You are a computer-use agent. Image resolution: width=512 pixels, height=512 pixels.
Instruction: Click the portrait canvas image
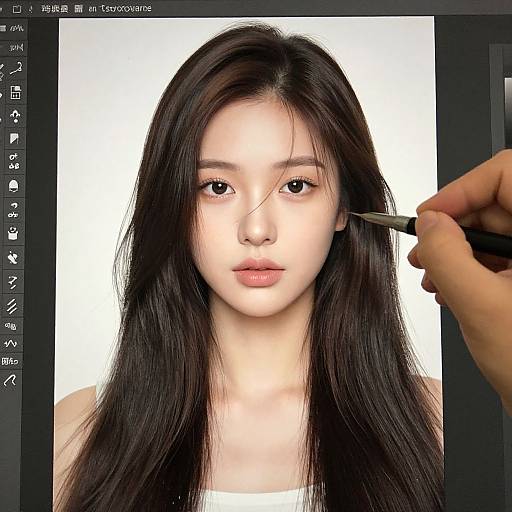(248, 265)
